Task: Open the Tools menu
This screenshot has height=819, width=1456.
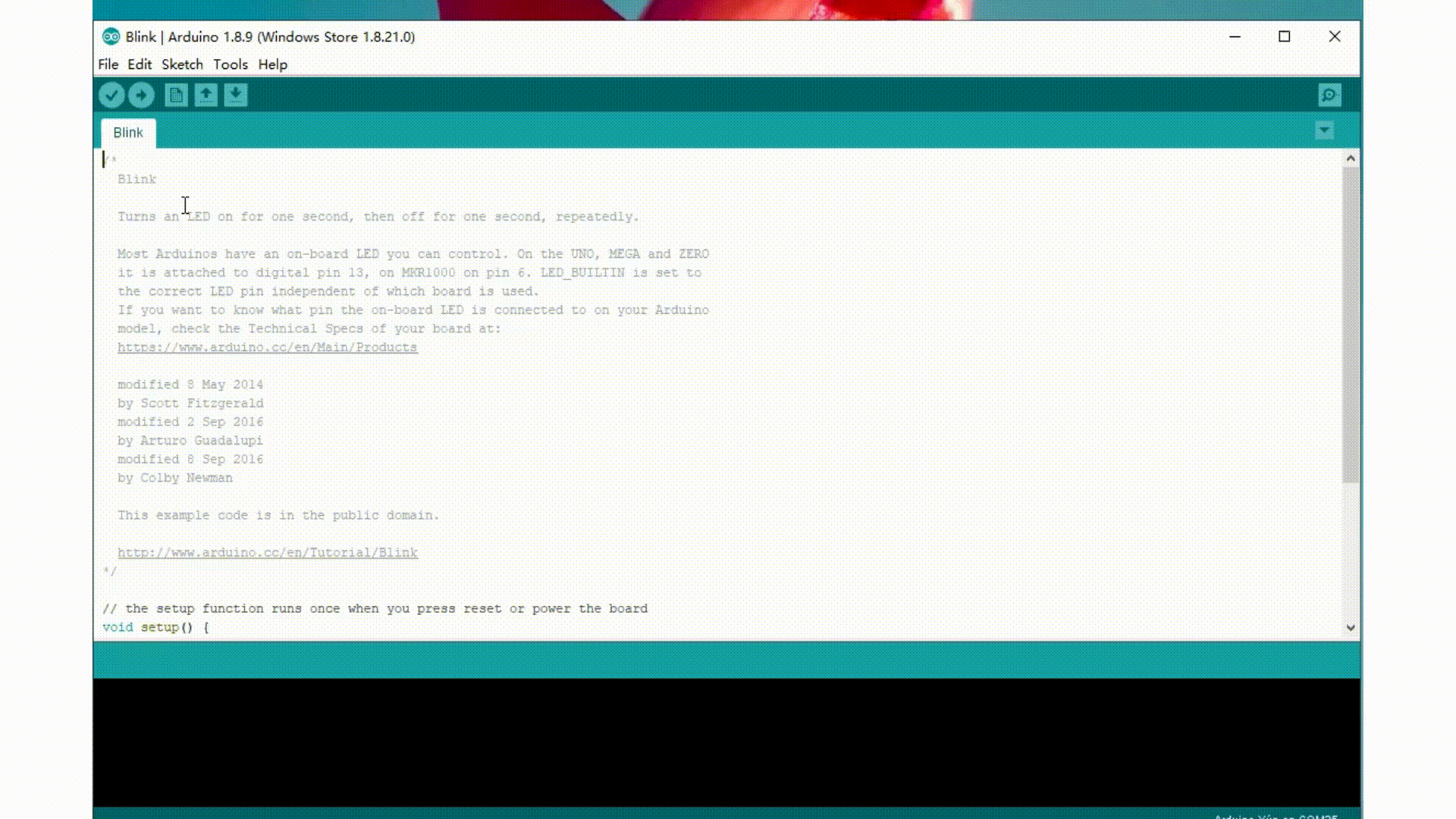Action: [x=231, y=64]
